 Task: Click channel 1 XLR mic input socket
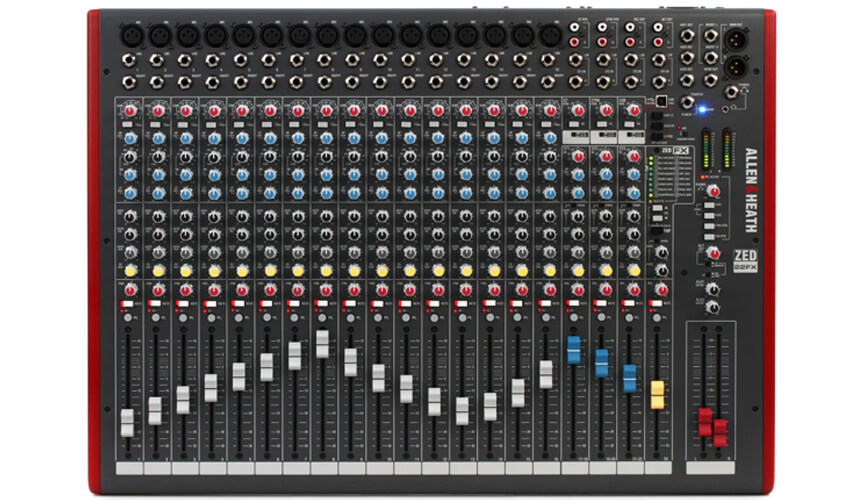click(x=132, y=36)
